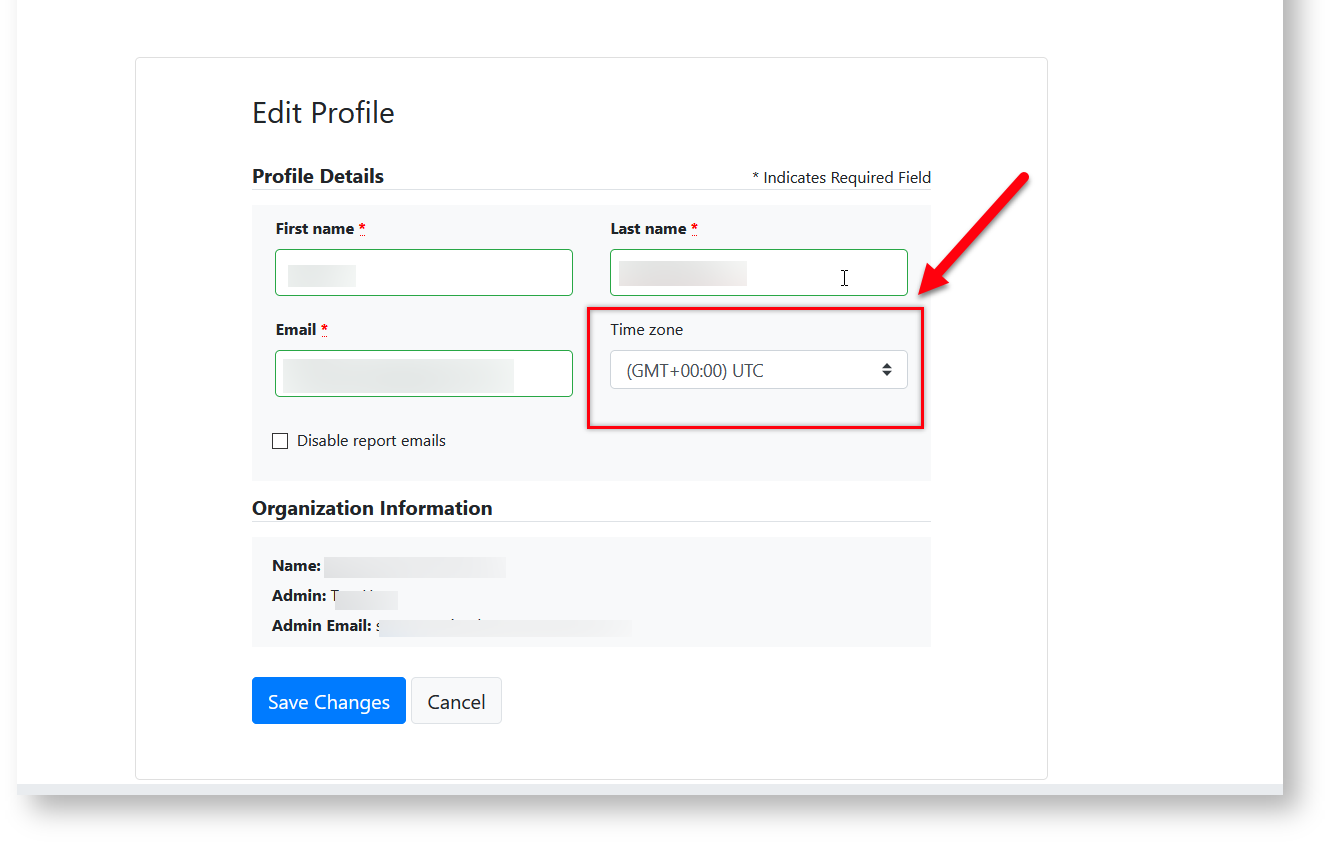
Task: Click the Save Changes button
Action: click(x=328, y=700)
